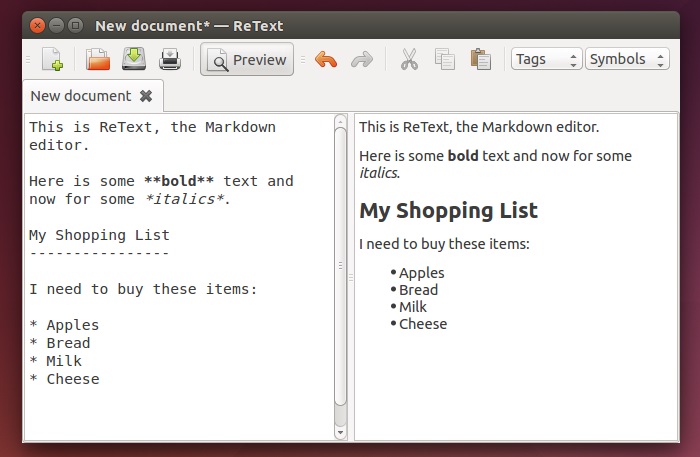Click the "My Shopping List" heading in preview
This screenshot has height=457, width=700.
coord(449,211)
